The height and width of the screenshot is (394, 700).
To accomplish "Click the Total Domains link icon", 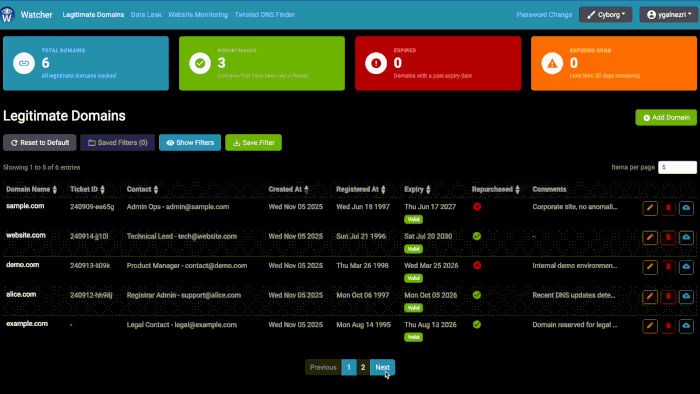I will pyautogui.click(x=24, y=63).
